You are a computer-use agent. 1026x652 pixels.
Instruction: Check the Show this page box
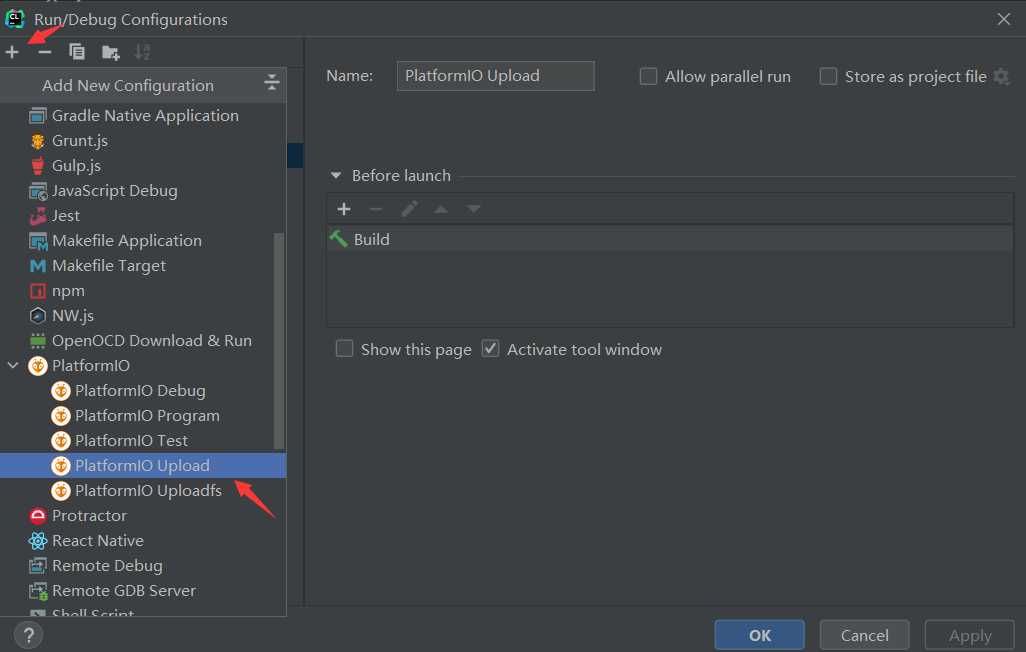coord(344,348)
